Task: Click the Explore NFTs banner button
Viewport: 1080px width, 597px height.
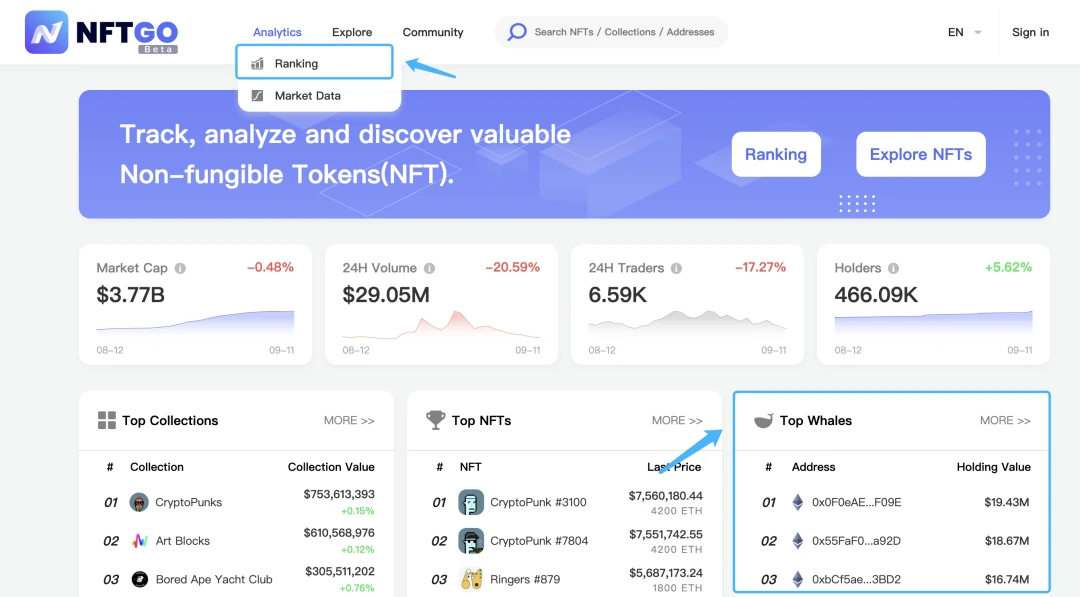Action: coord(921,154)
